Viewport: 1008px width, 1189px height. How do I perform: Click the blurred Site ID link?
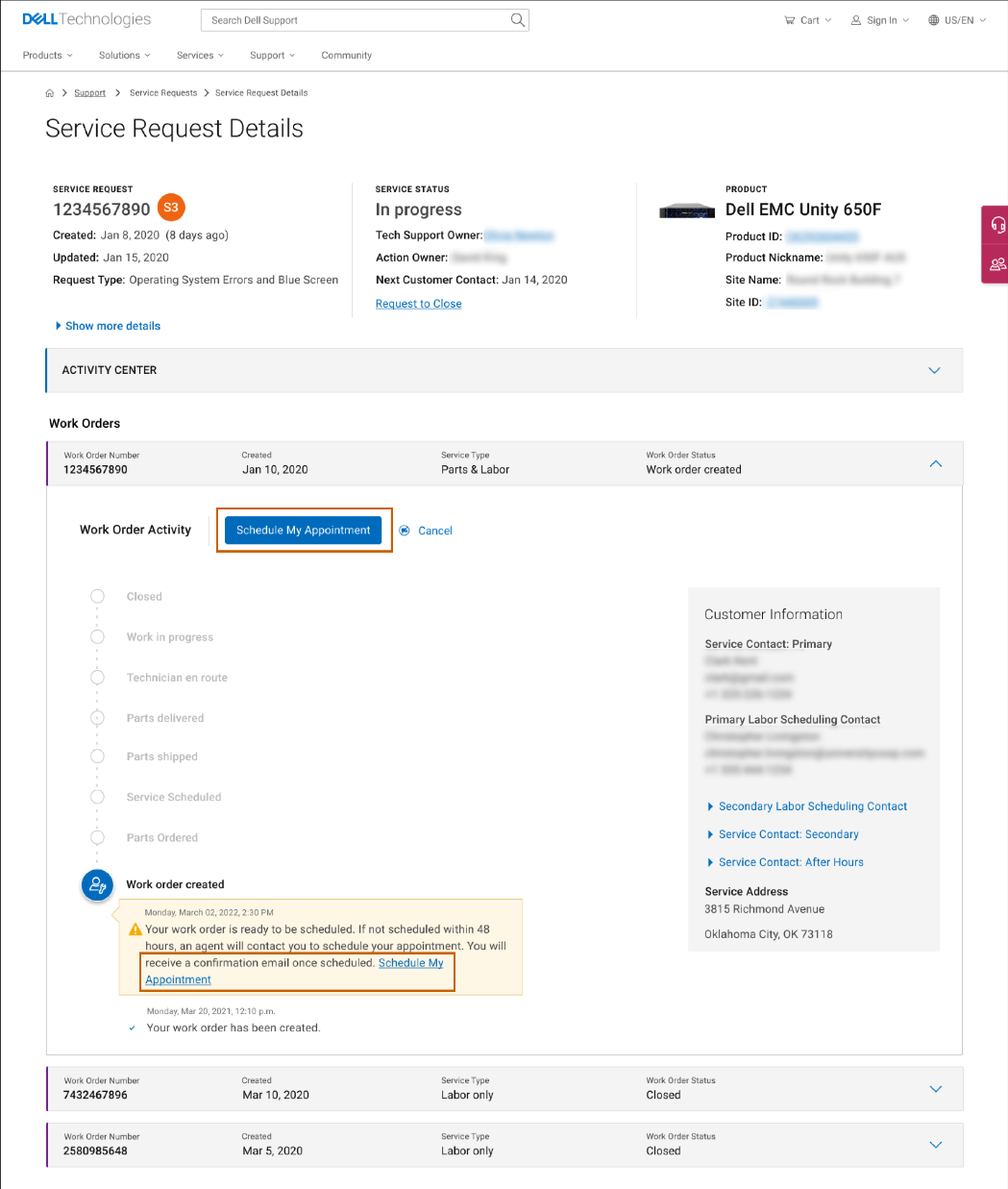pyautogui.click(x=793, y=303)
